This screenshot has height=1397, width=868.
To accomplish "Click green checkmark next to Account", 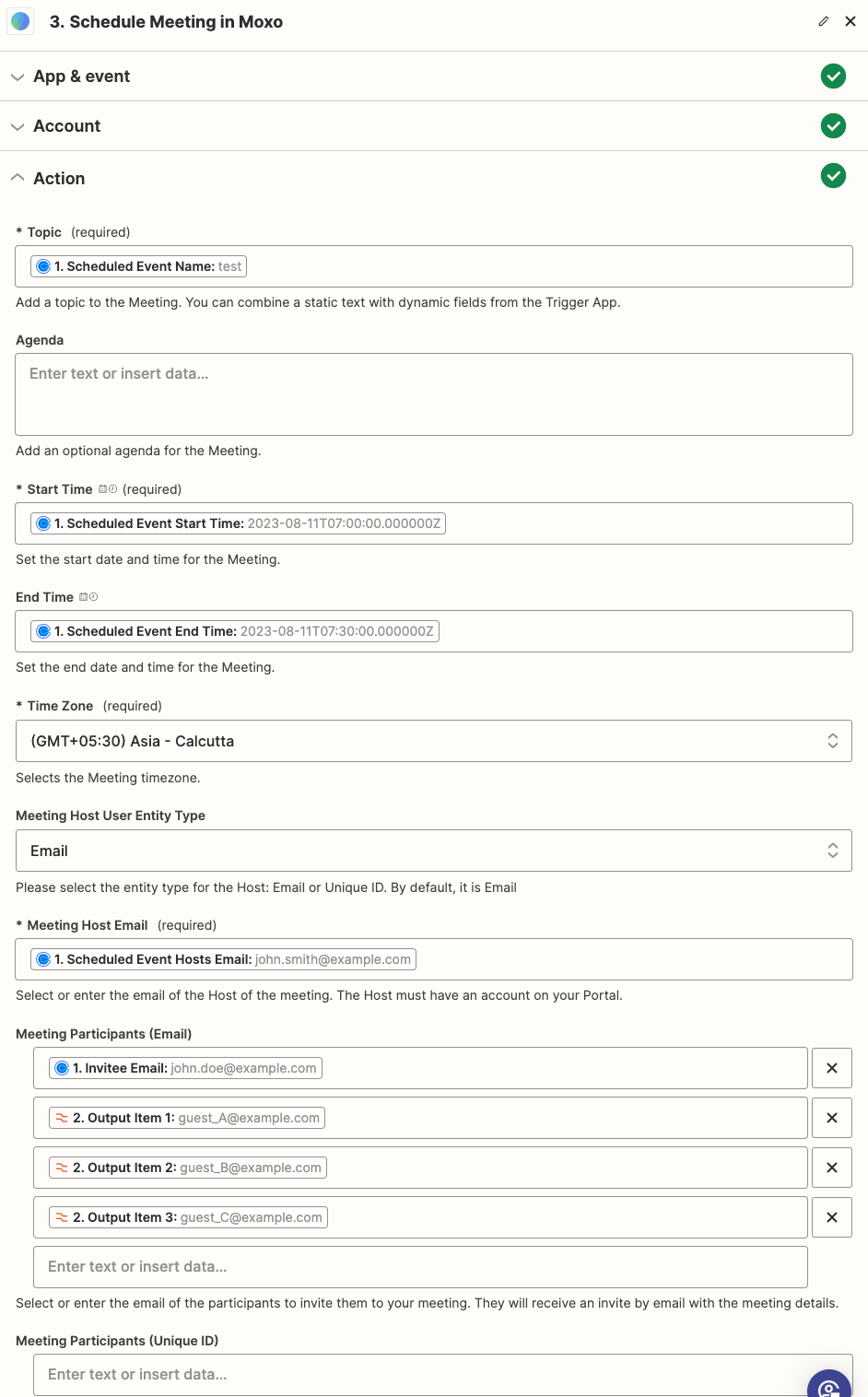I will pyautogui.click(x=833, y=126).
